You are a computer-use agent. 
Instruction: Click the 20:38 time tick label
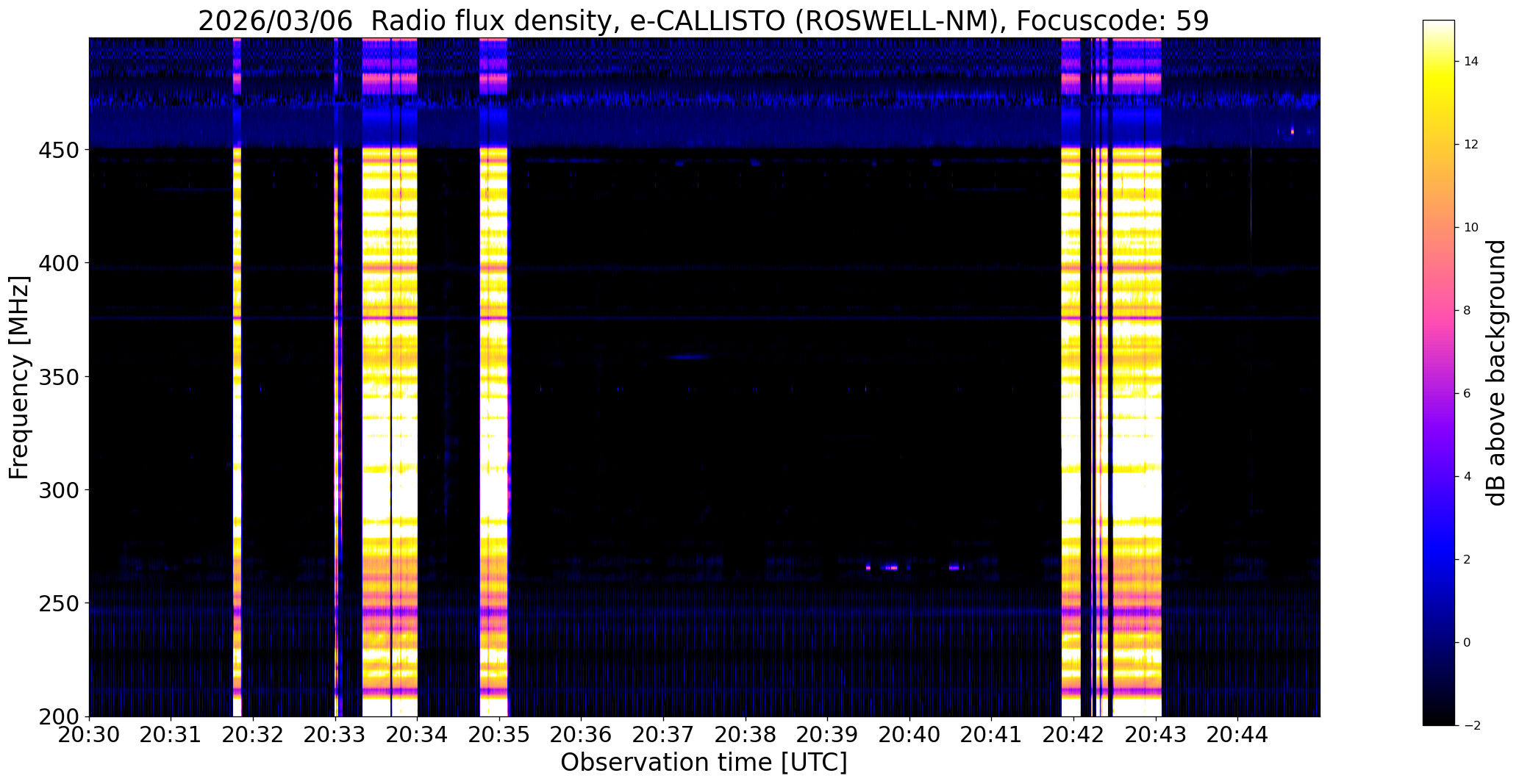[746, 734]
